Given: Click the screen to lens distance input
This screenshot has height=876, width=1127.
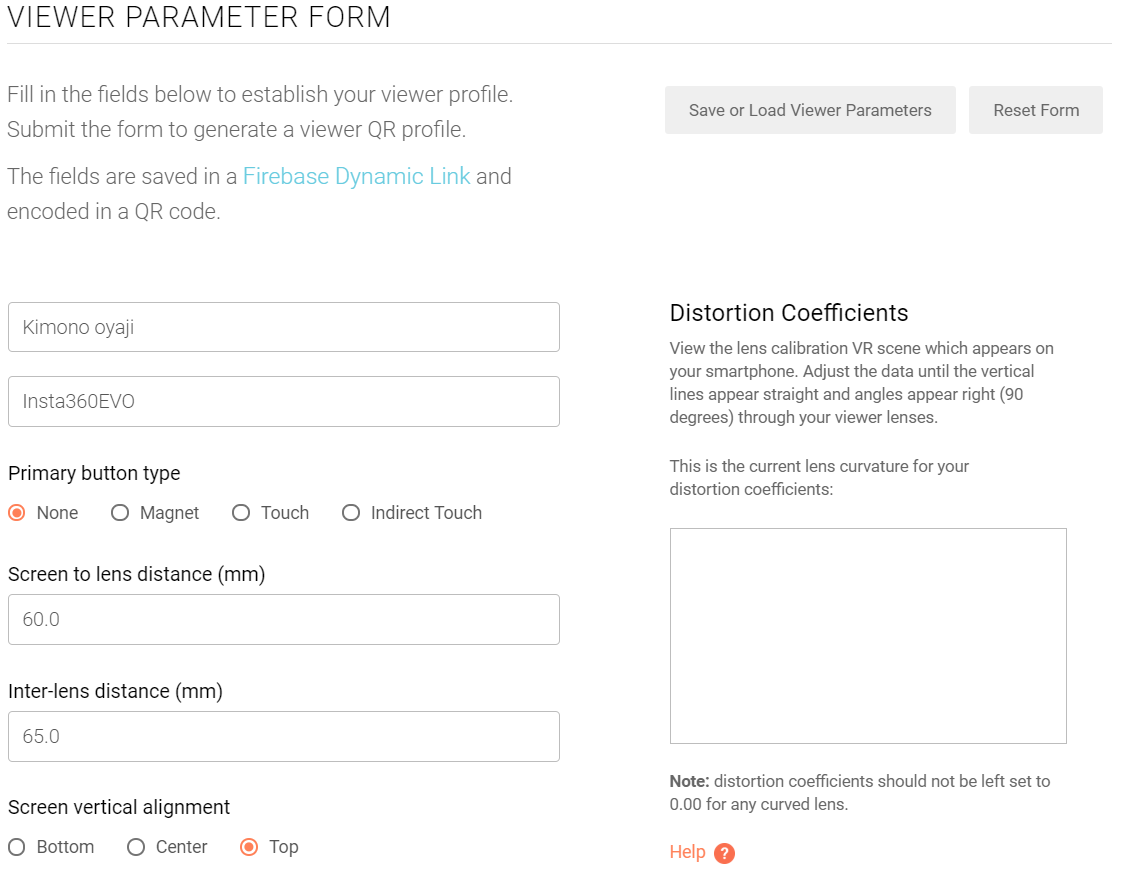Looking at the screenshot, I should (283, 620).
